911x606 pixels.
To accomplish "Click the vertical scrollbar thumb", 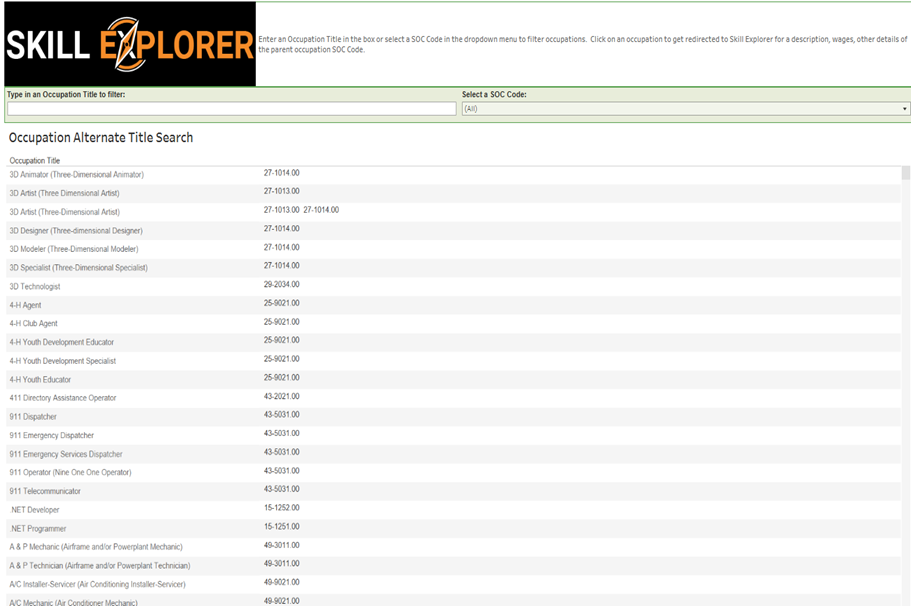I will [x=905, y=173].
